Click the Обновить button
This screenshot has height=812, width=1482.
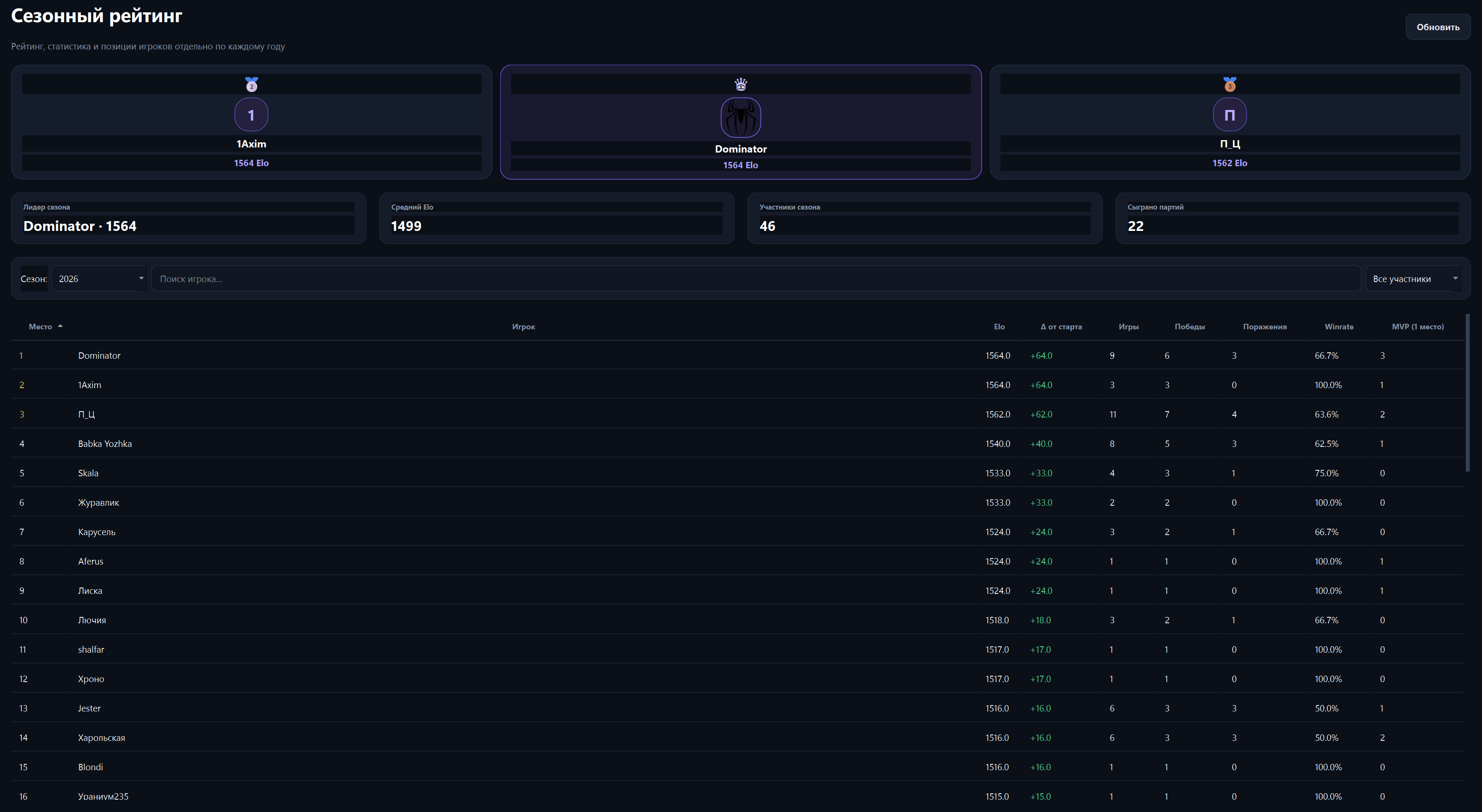1437,27
